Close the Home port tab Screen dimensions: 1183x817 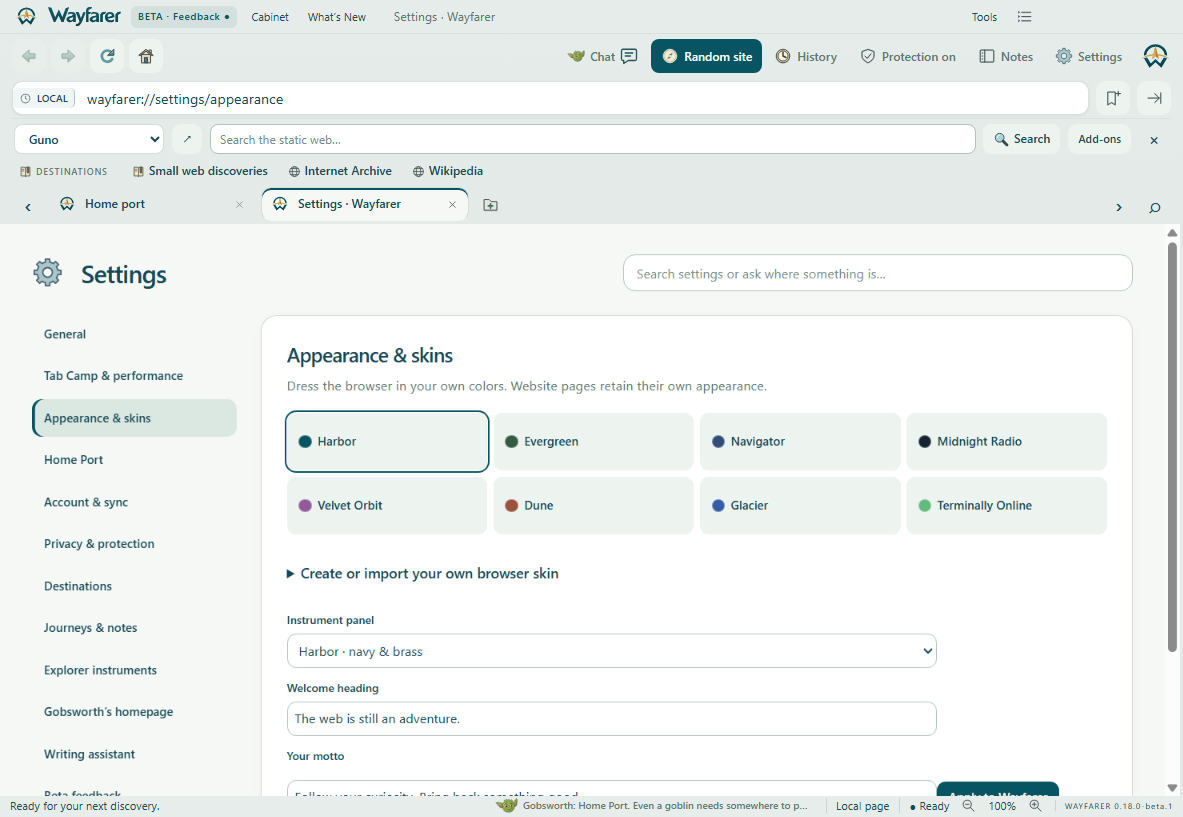[239, 204]
